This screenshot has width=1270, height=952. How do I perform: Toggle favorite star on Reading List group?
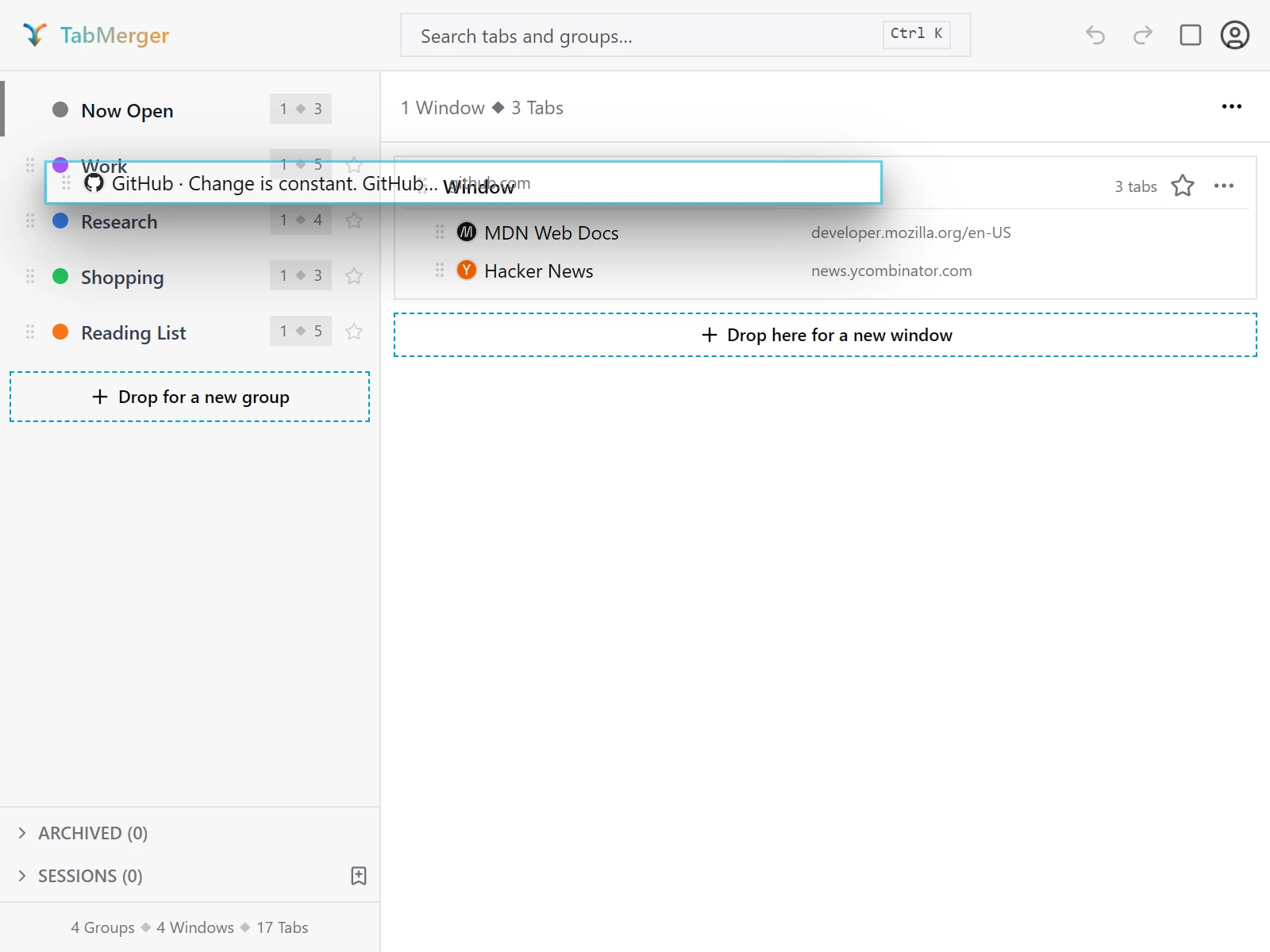point(354,332)
